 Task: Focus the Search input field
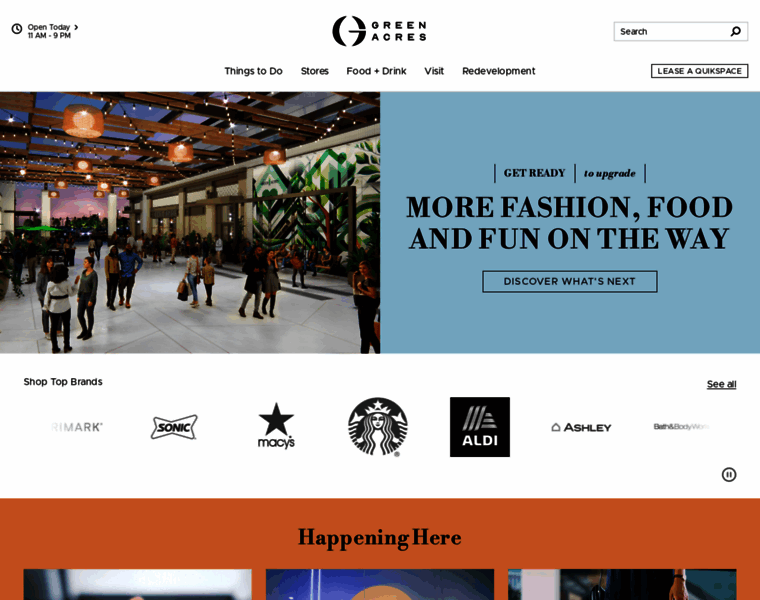[x=674, y=32]
